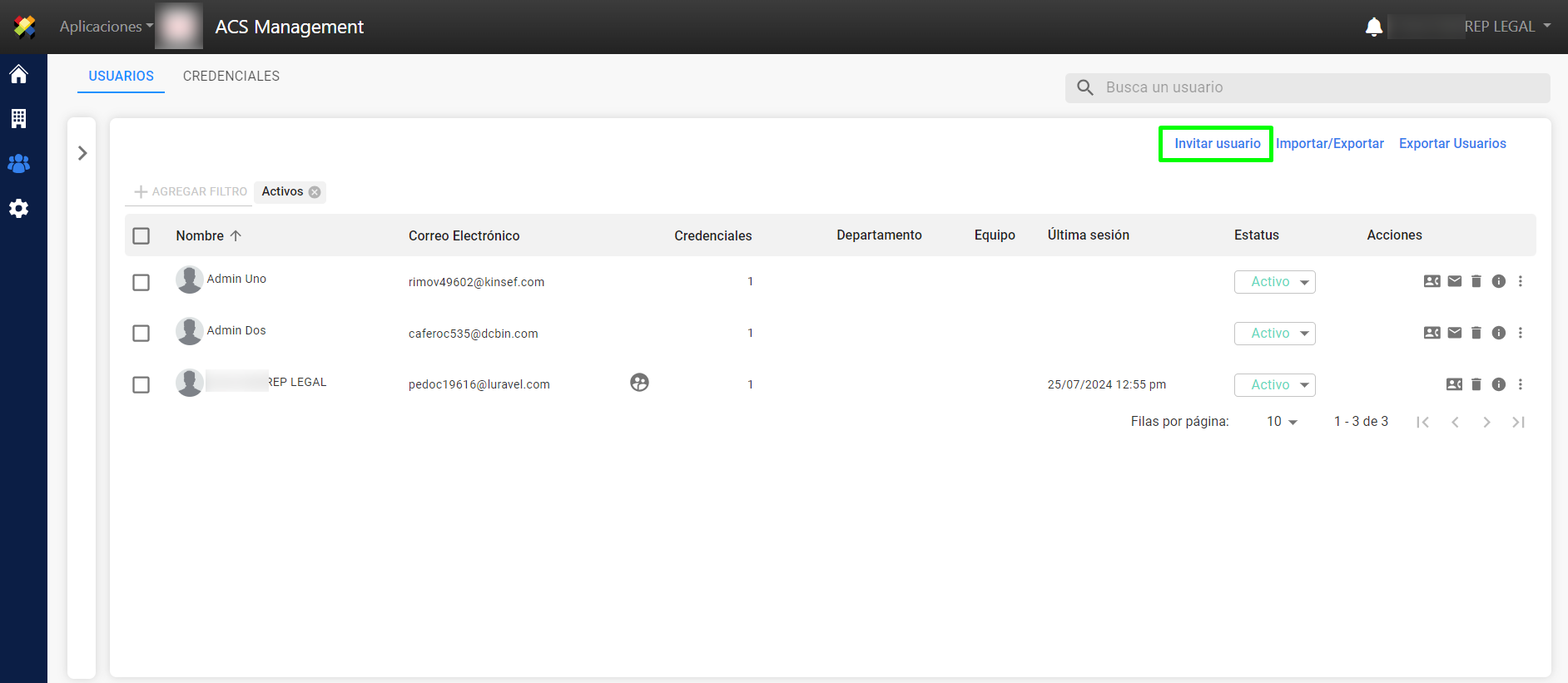Open Activo status dropdown for Admin Uno
This screenshot has height=683, width=1568.
point(1274,282)
